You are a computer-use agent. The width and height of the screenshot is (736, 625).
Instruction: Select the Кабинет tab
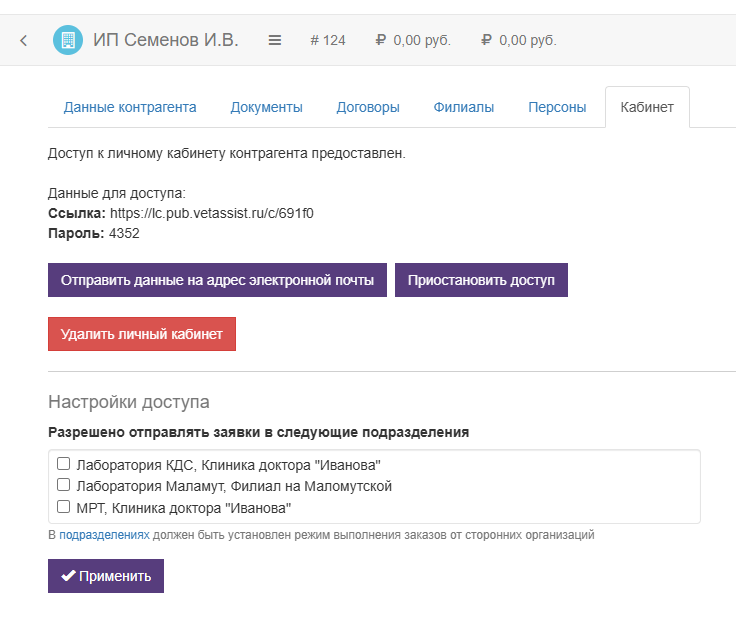click(x=647, y=108)
